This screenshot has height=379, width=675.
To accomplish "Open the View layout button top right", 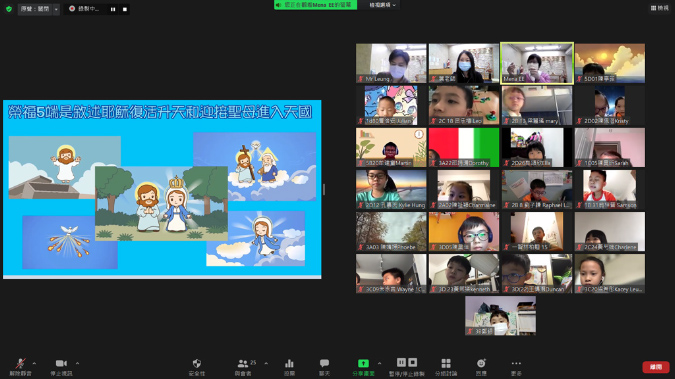I will (660, 8).
